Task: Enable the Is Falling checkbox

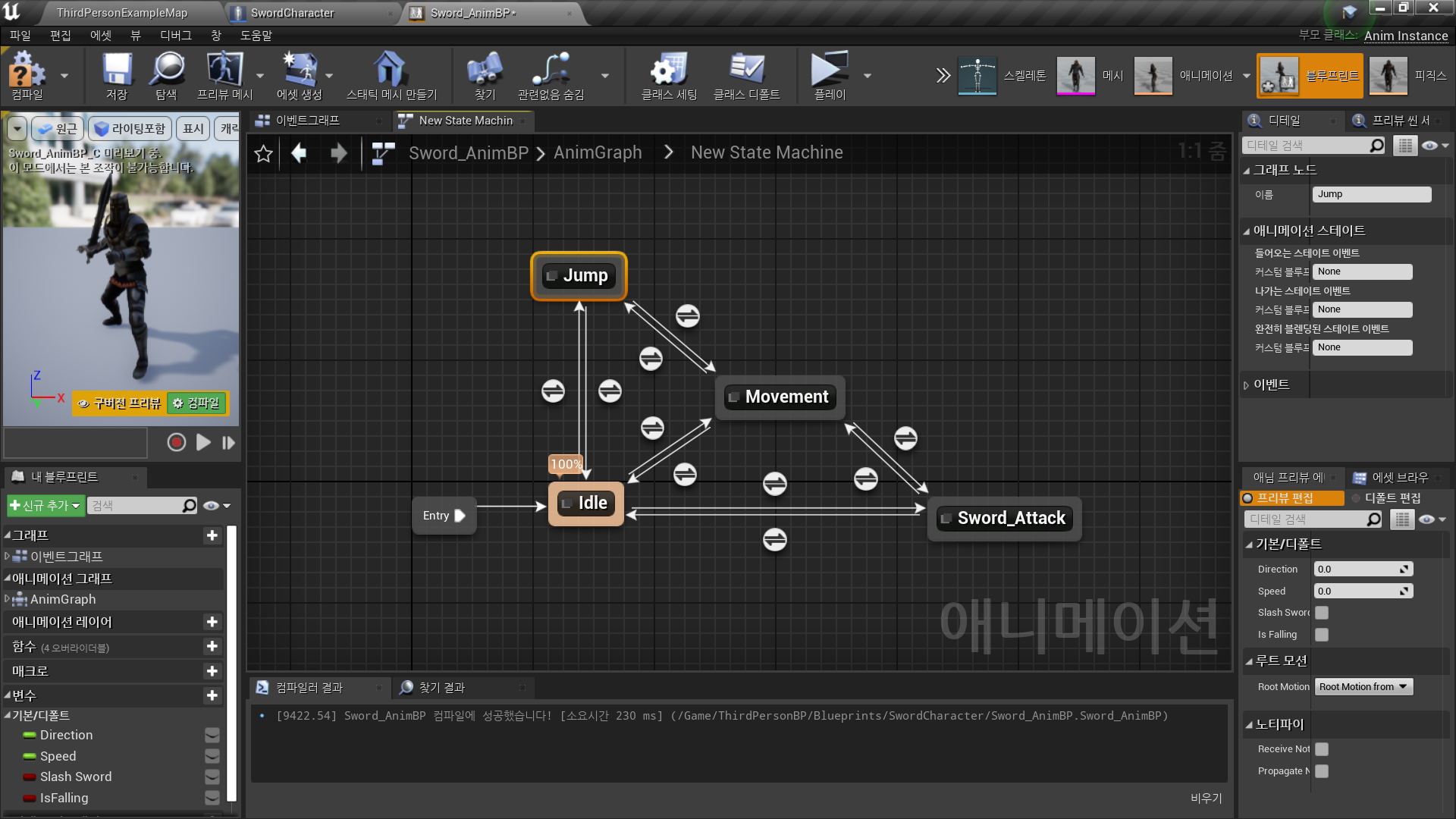Action: click(1321, 635)
